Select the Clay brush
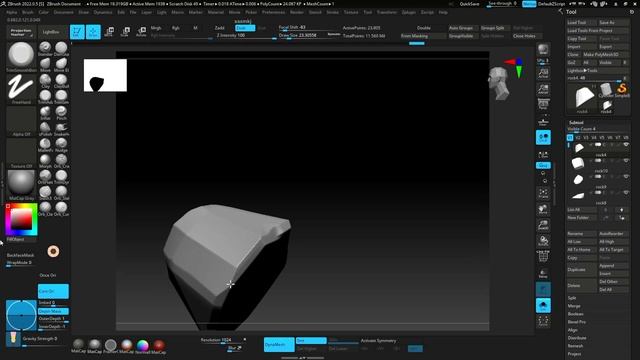Image resolution: width=640 pixels, height=360 pixels. tap(45, 80)
